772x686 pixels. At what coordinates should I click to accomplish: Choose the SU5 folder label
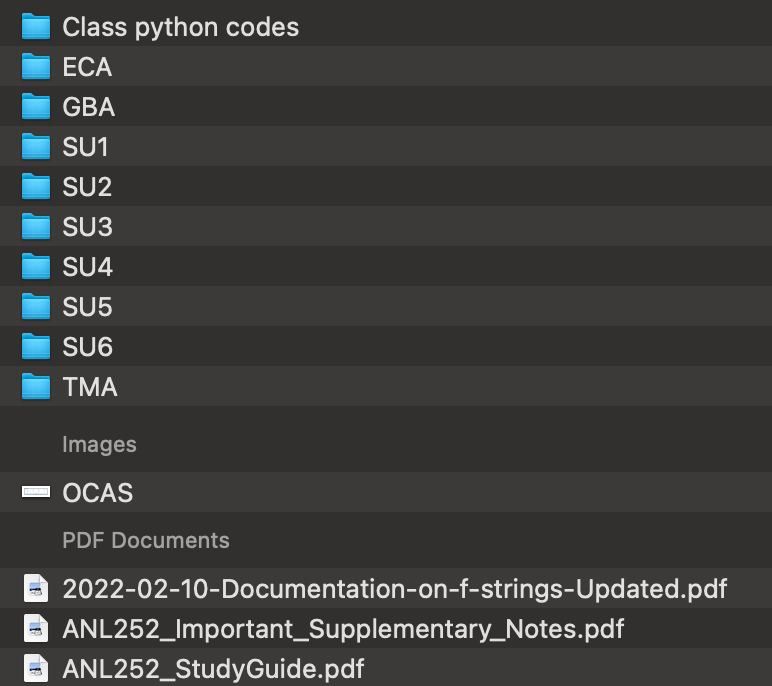(87, 307)
